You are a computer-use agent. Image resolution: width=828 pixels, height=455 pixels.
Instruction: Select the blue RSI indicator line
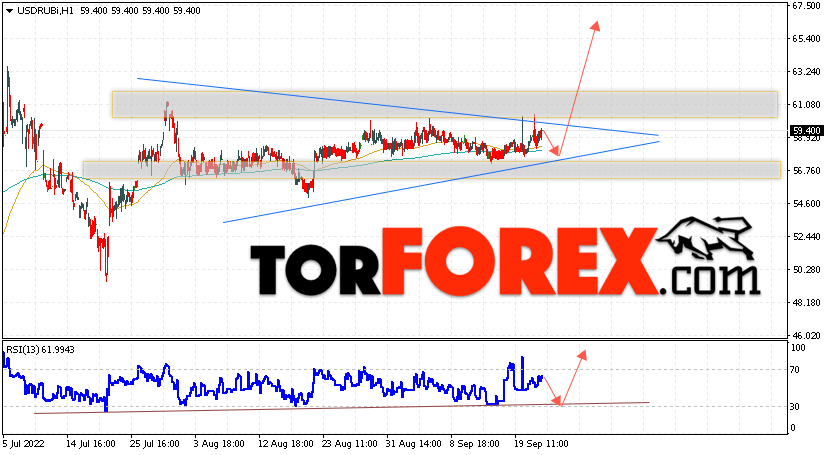(x=273, y=383)
